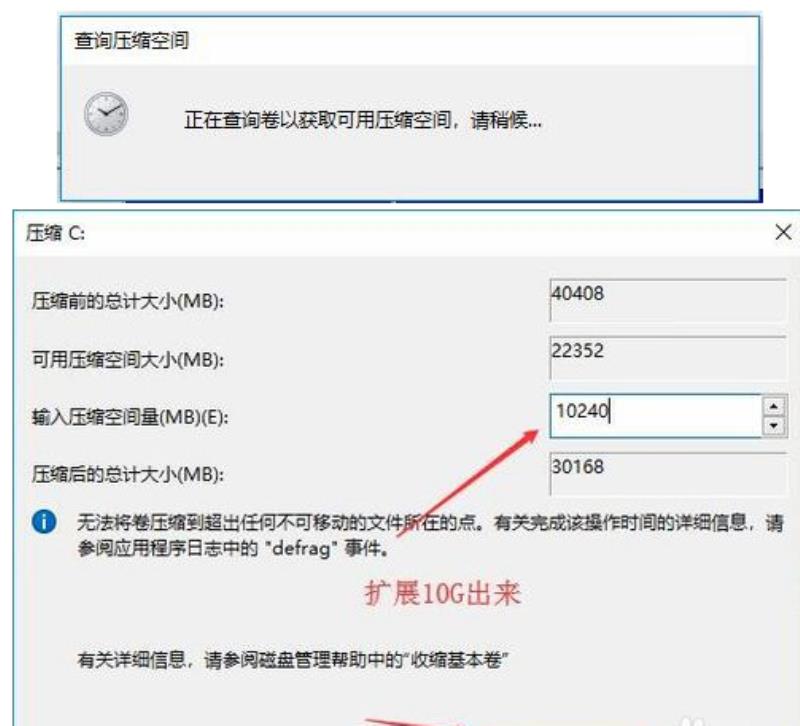Click the 输入压缩空间量(MB)(E) label

[130, 417]
